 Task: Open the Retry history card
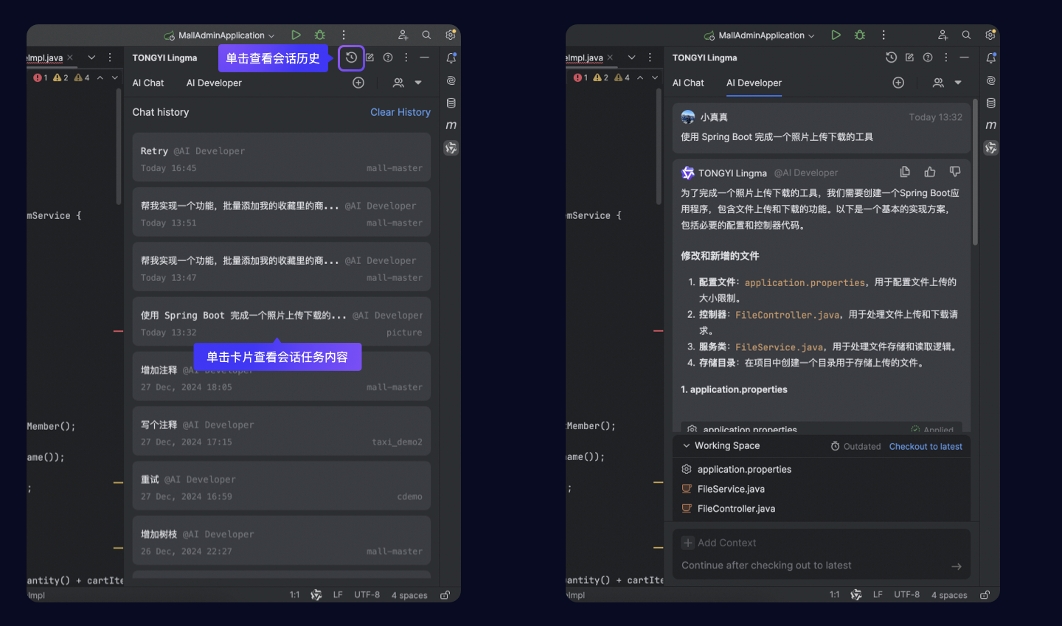281,158
